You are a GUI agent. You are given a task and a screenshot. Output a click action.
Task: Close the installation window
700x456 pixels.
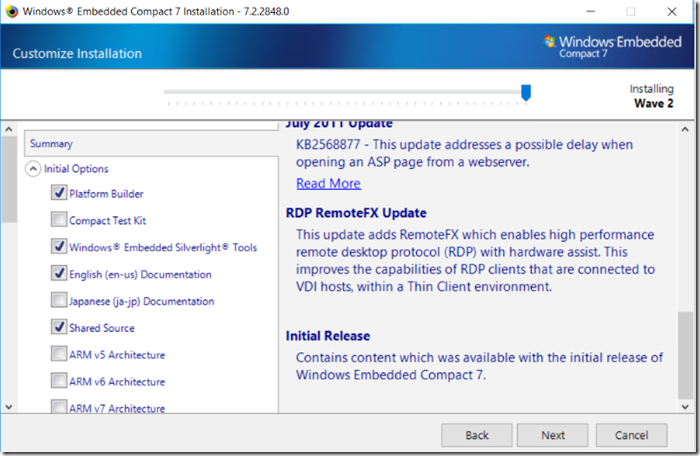(x=672, y=12)
